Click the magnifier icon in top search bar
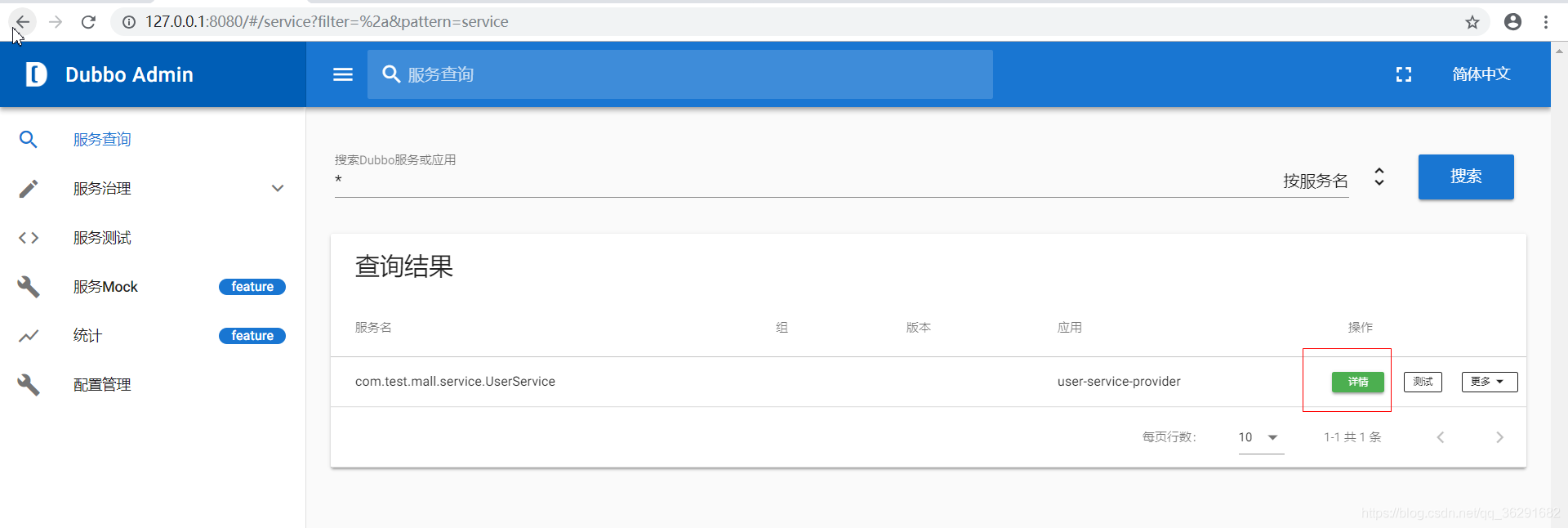 tap(391, 74)
